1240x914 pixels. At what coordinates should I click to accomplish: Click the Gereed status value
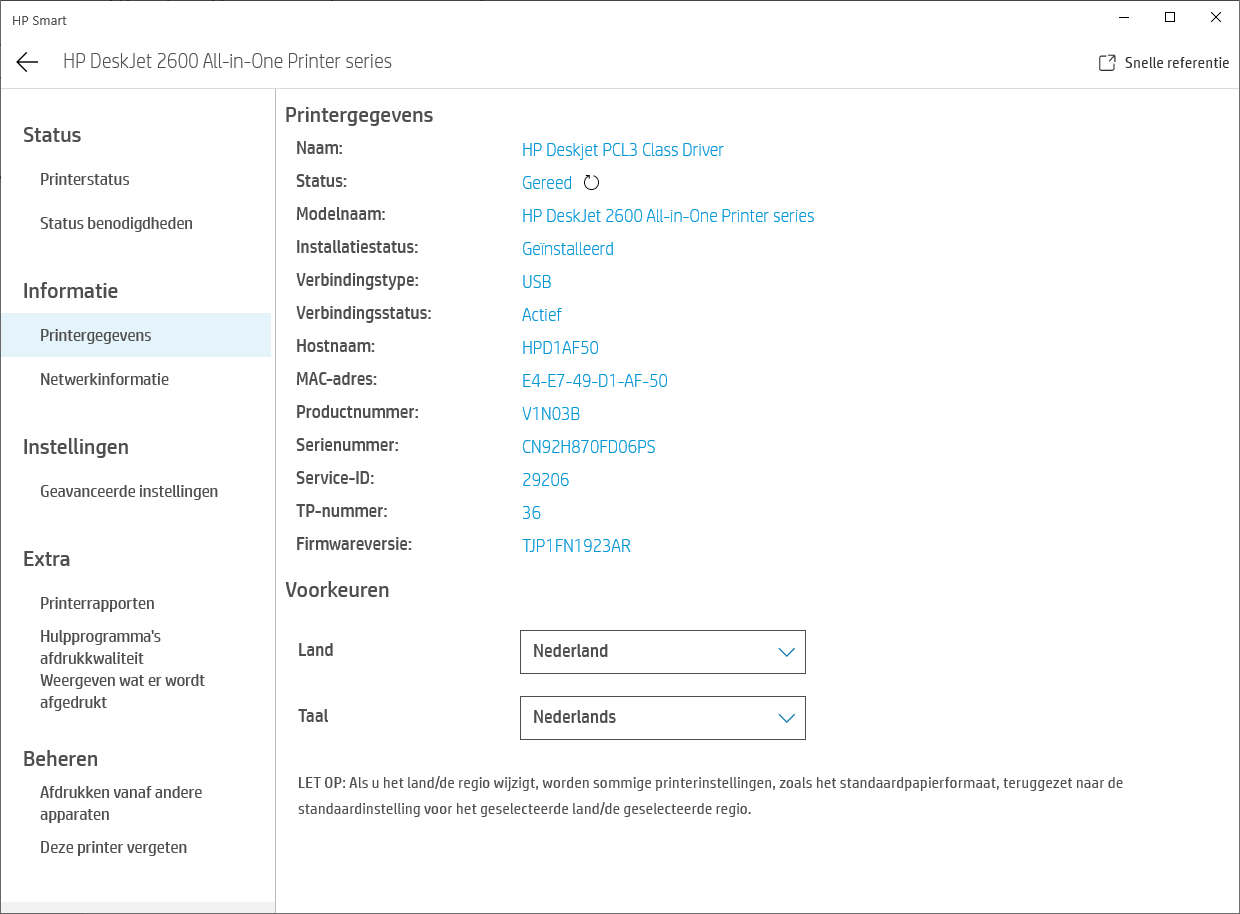tap(547, 183)
